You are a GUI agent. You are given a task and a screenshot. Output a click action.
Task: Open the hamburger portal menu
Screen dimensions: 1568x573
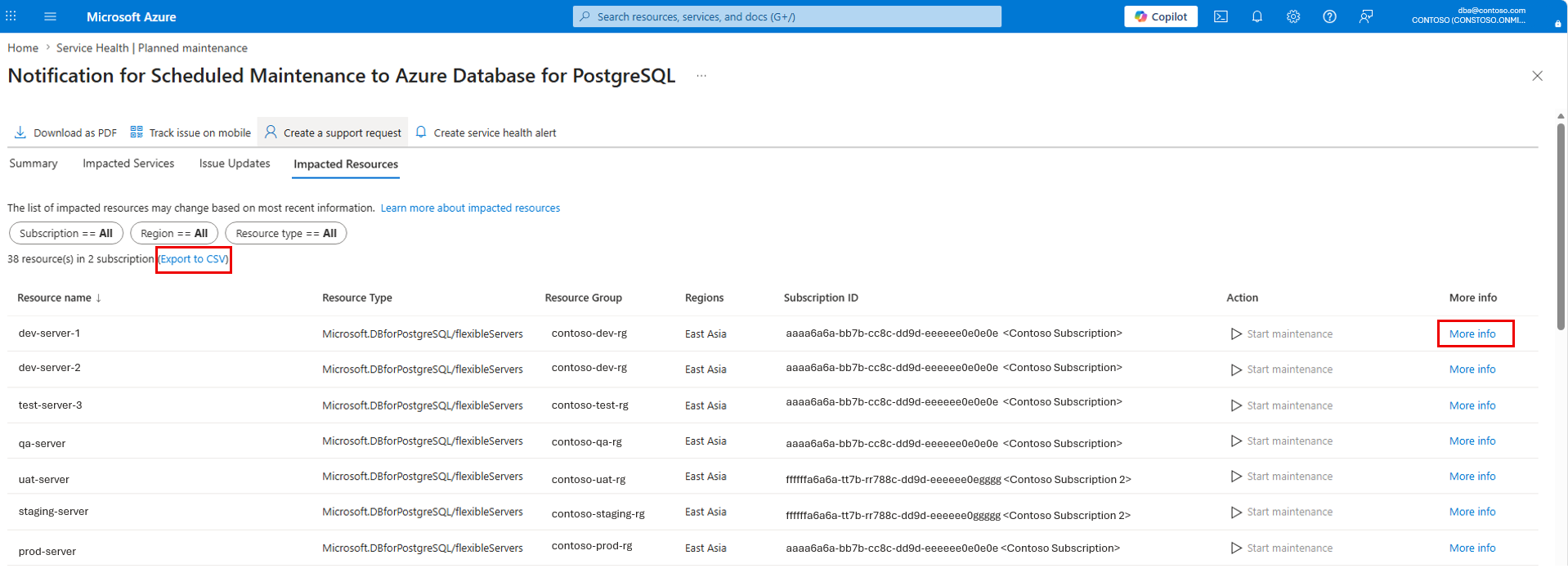(50, 16)
